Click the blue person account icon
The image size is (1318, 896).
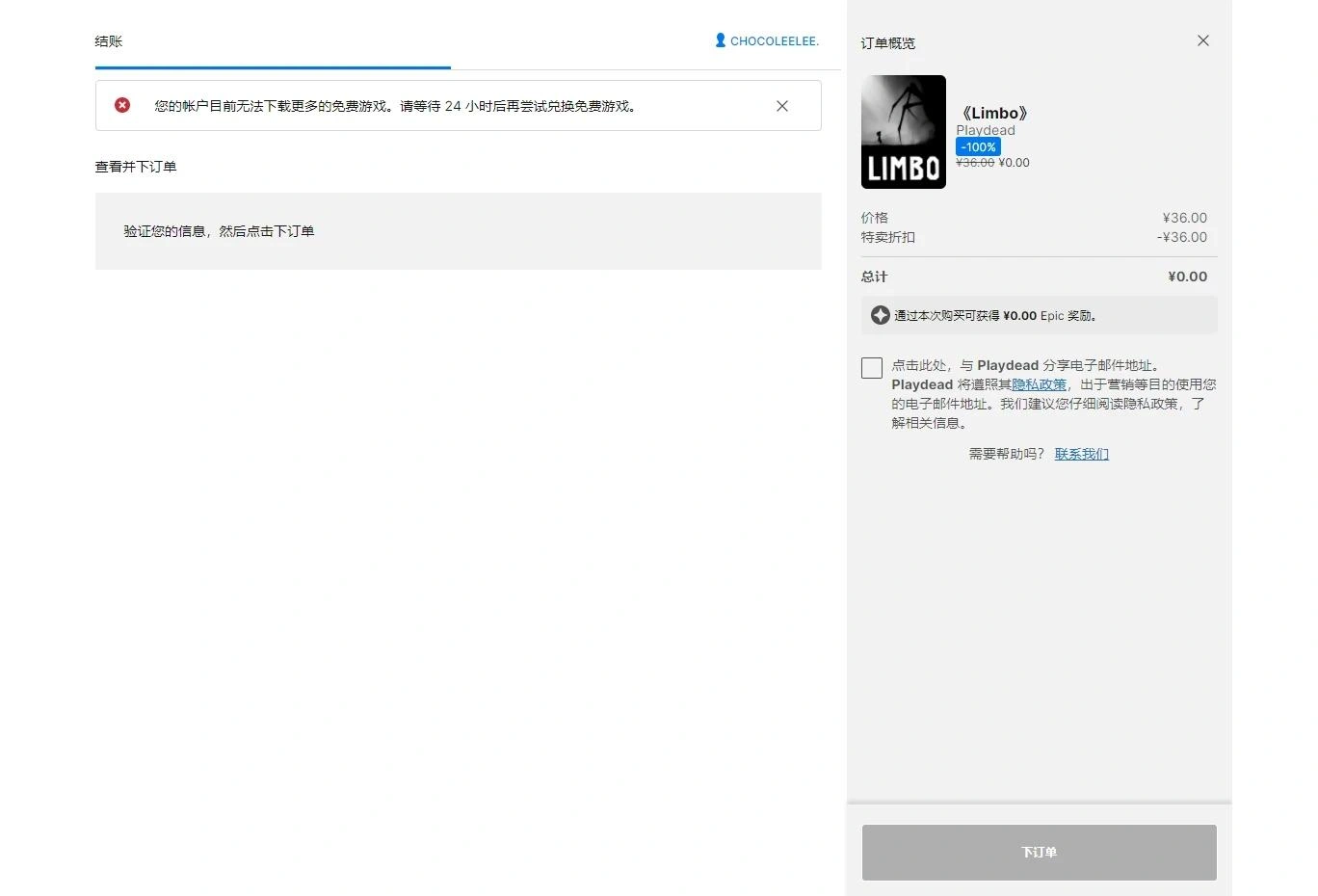tap(719, 40)
